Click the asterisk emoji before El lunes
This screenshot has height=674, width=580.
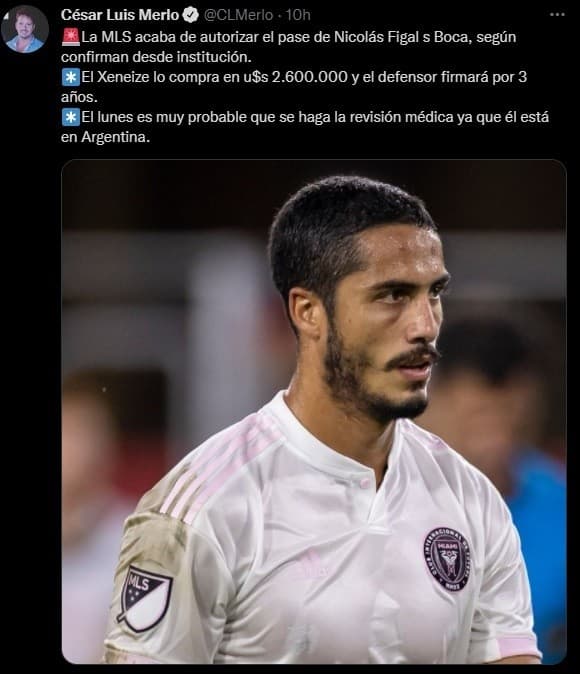(71, 117)
